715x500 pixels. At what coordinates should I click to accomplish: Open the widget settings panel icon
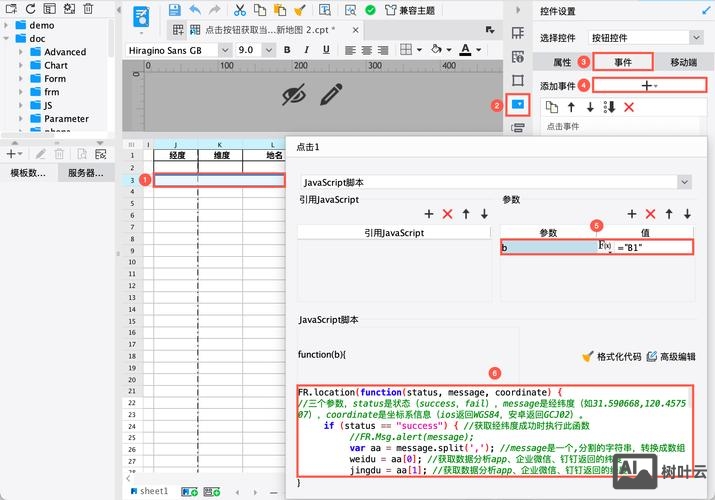click(x=518, y=103)
